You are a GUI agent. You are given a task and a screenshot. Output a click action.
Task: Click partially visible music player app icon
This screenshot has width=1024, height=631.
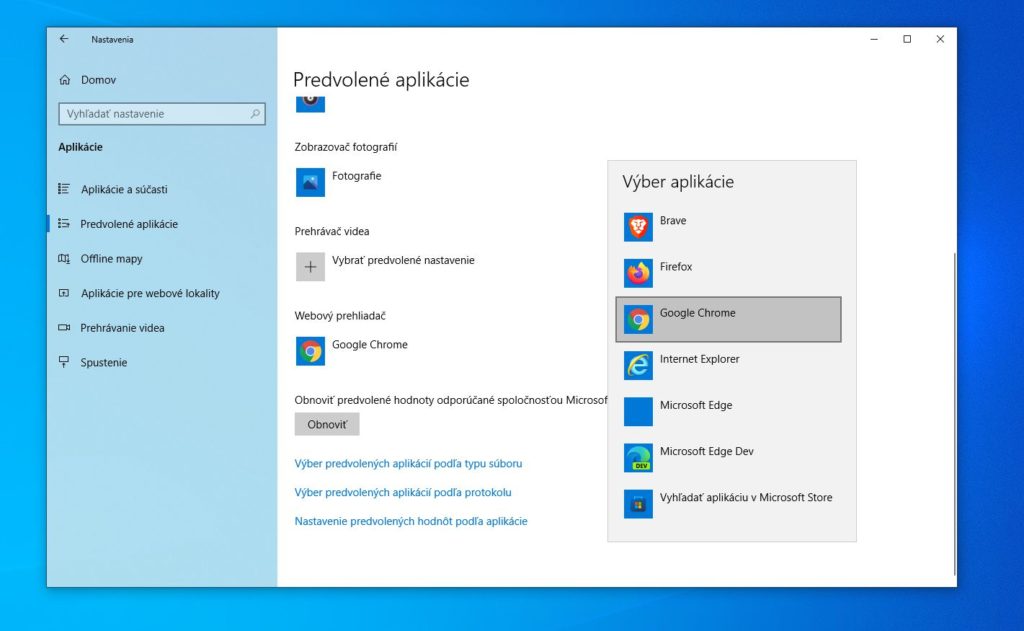pyautogui.click(x=310, y=104)
